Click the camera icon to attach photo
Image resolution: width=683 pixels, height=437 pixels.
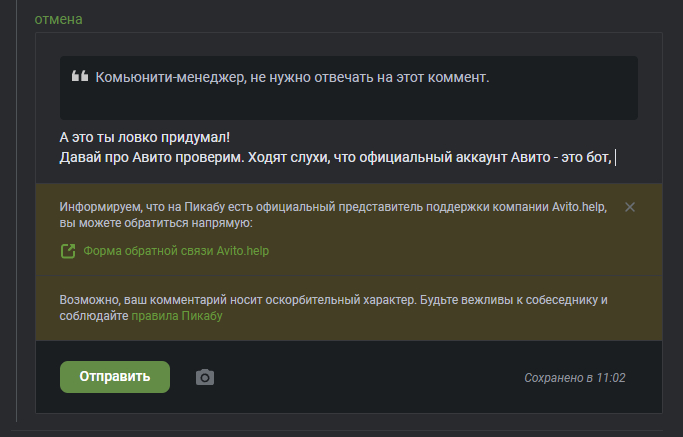[x=204, y=377]
